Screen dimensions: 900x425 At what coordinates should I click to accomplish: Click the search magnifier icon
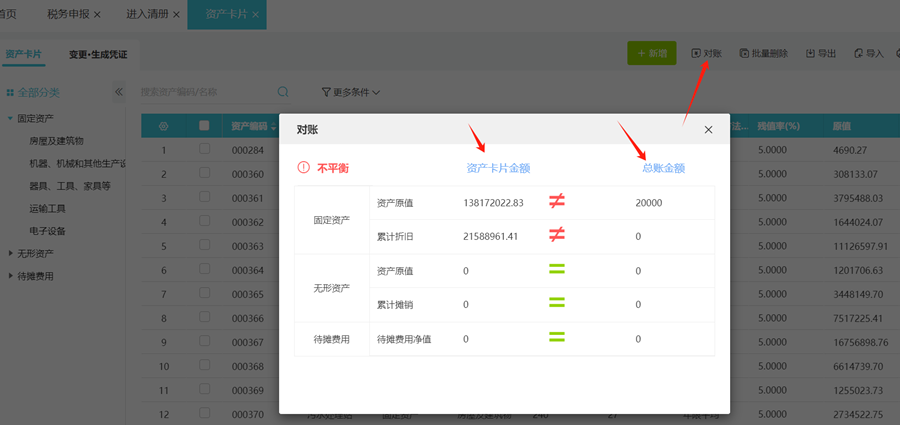[x=283, y=92]
